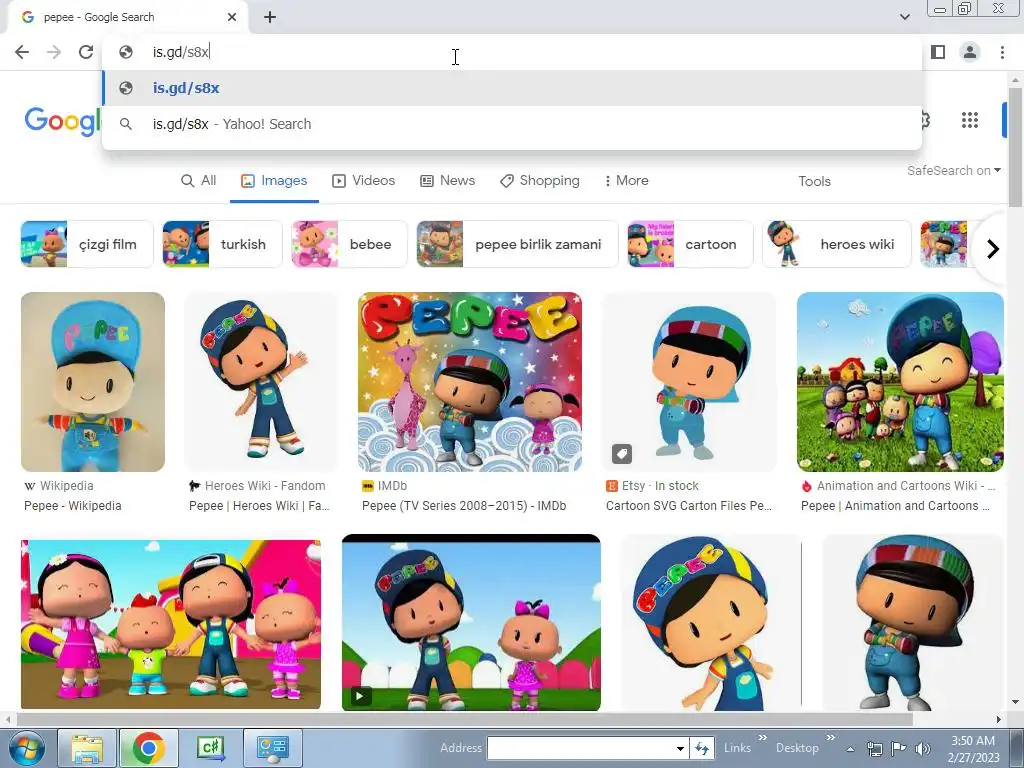
Task: Open Chrome three-dot menu
Action: 1002,52
